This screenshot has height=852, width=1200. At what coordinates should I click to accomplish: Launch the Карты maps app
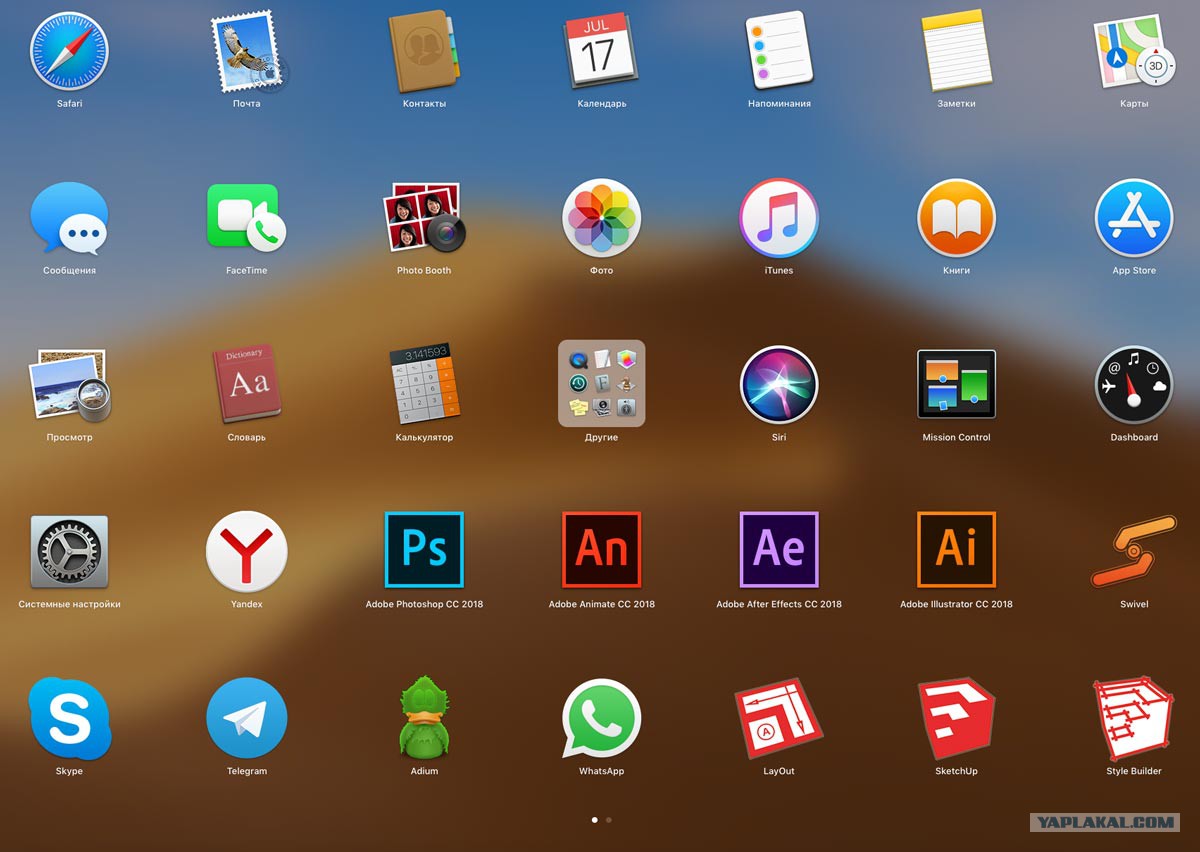click(1134, 51)
